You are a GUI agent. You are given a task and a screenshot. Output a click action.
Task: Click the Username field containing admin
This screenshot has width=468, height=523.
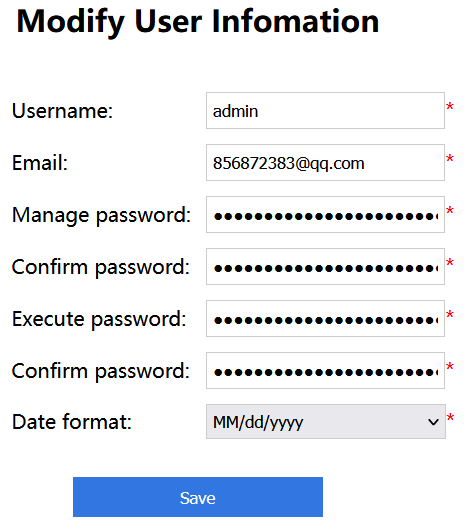pos(325,110)
